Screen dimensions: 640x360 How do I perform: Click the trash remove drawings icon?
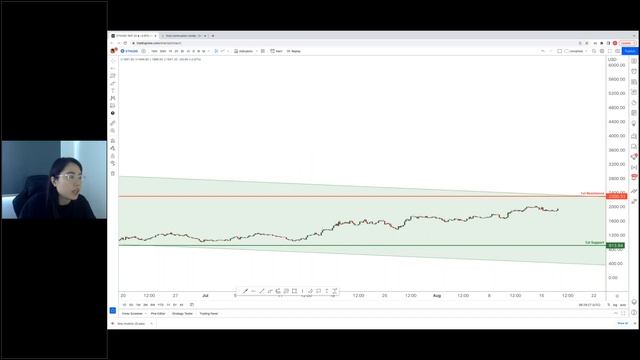(x=113, y=173)
